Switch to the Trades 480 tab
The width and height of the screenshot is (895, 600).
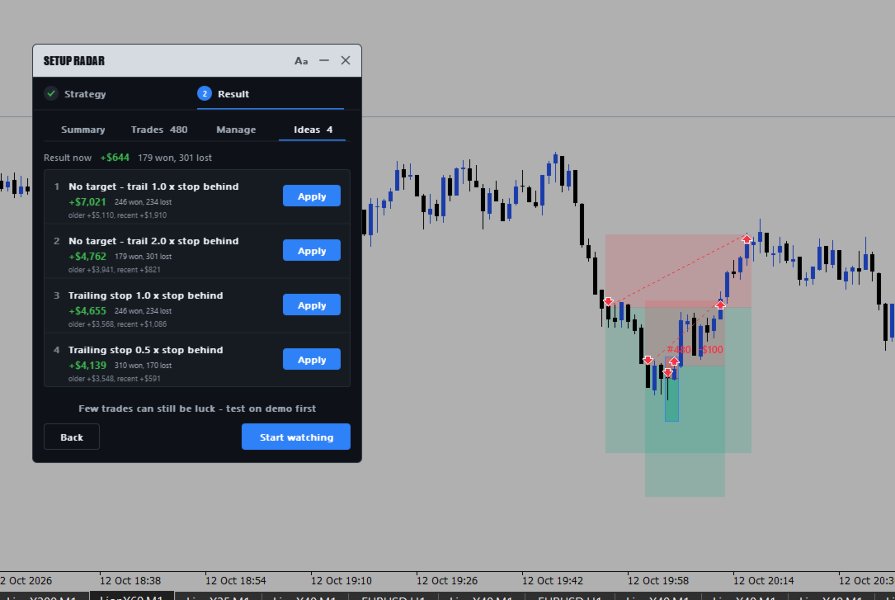point(159,130)
